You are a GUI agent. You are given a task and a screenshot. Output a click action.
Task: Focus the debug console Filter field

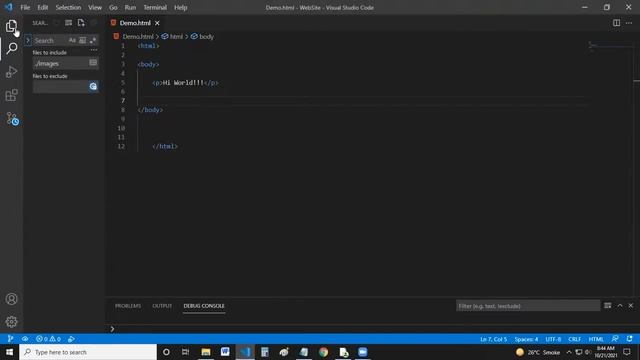528,305
